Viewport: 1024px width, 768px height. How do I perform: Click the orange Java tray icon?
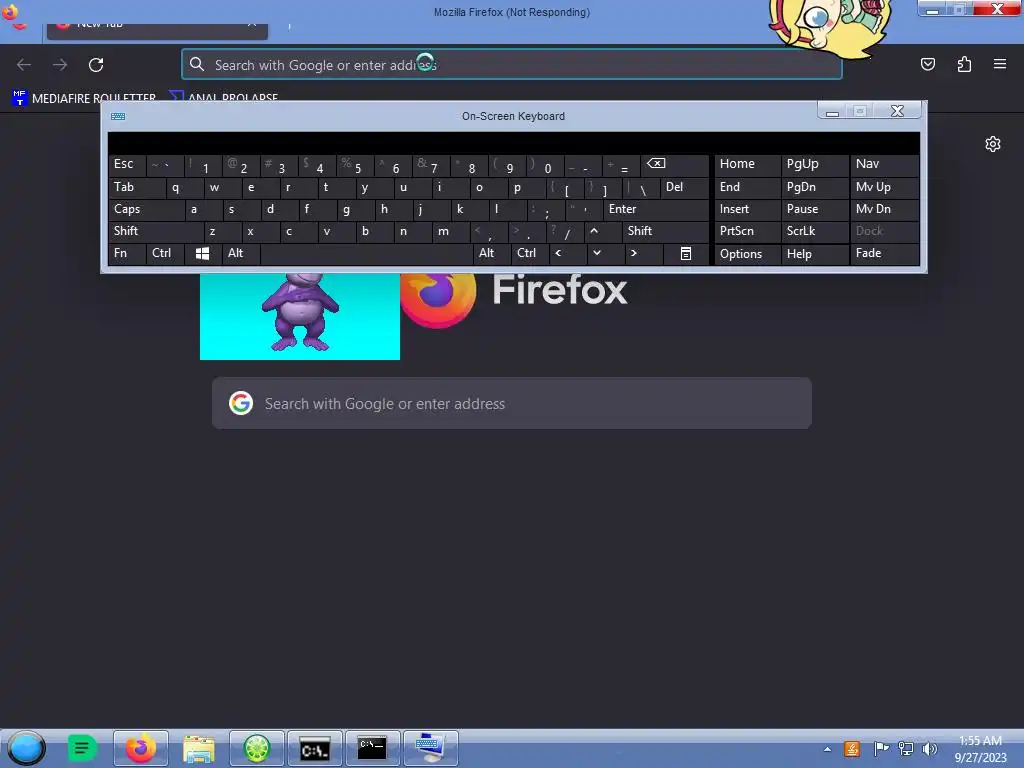click(852, 749)
